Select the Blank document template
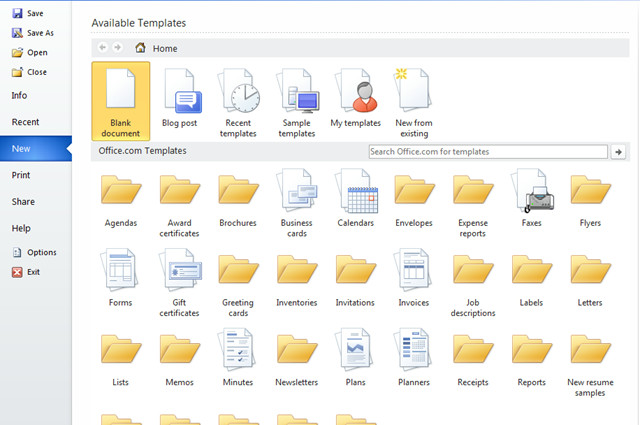 pyautogui.click(x=120, y=100)
